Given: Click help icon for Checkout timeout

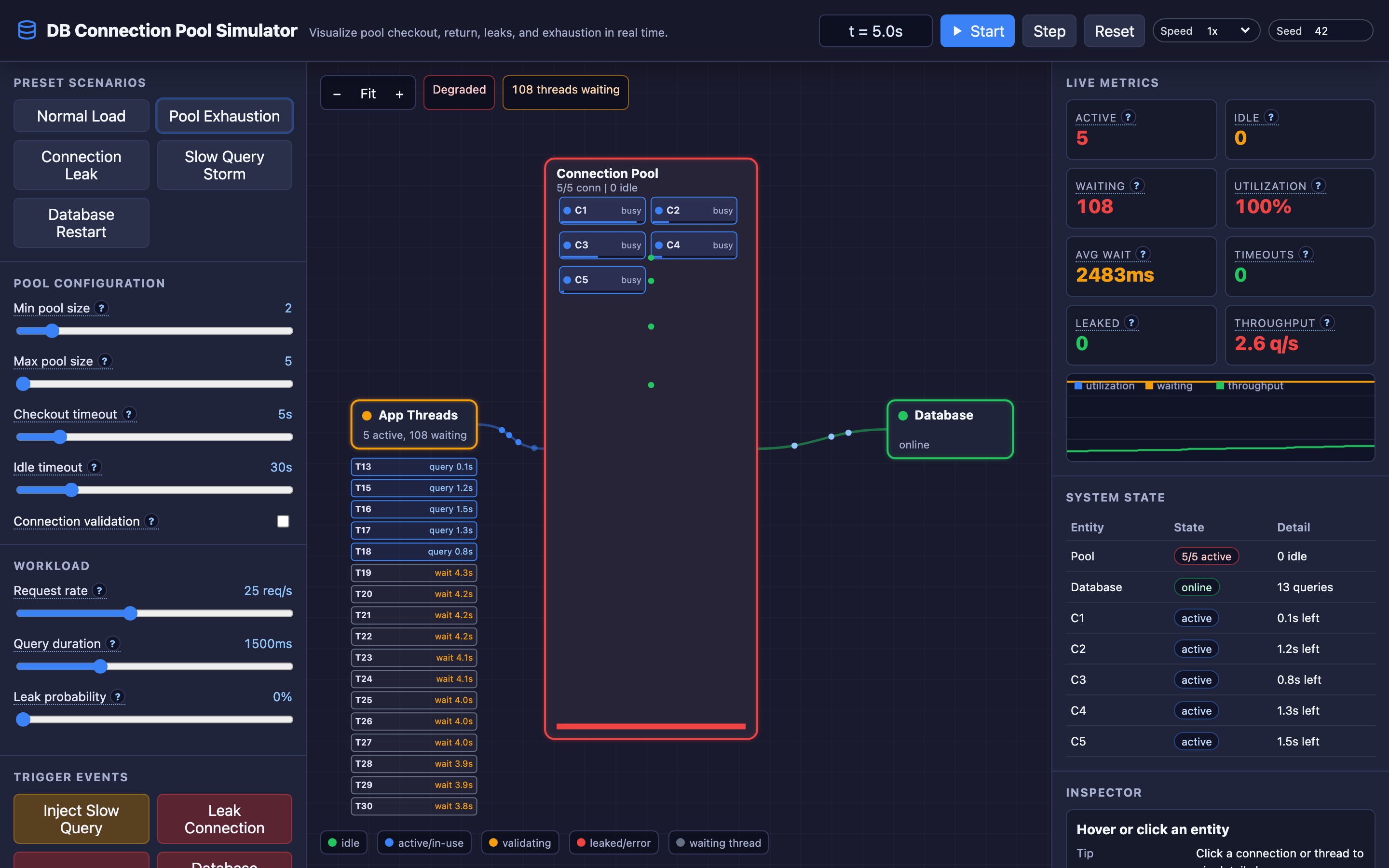Looking at the screenshot, I should 129,414.
